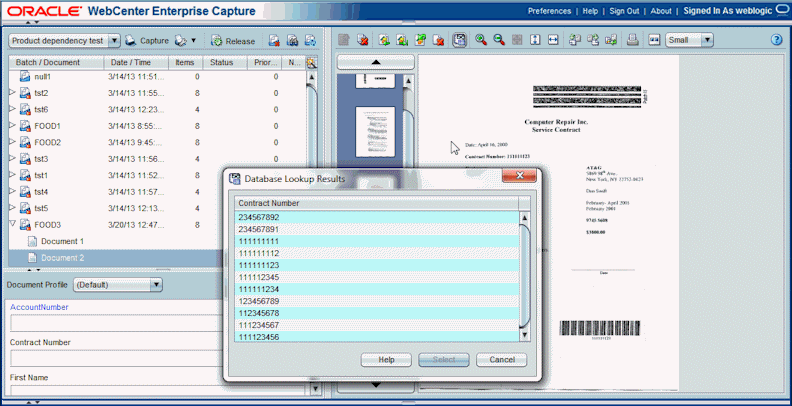
Task: Select contract number 123456789
Action: (x=377, y=301)
